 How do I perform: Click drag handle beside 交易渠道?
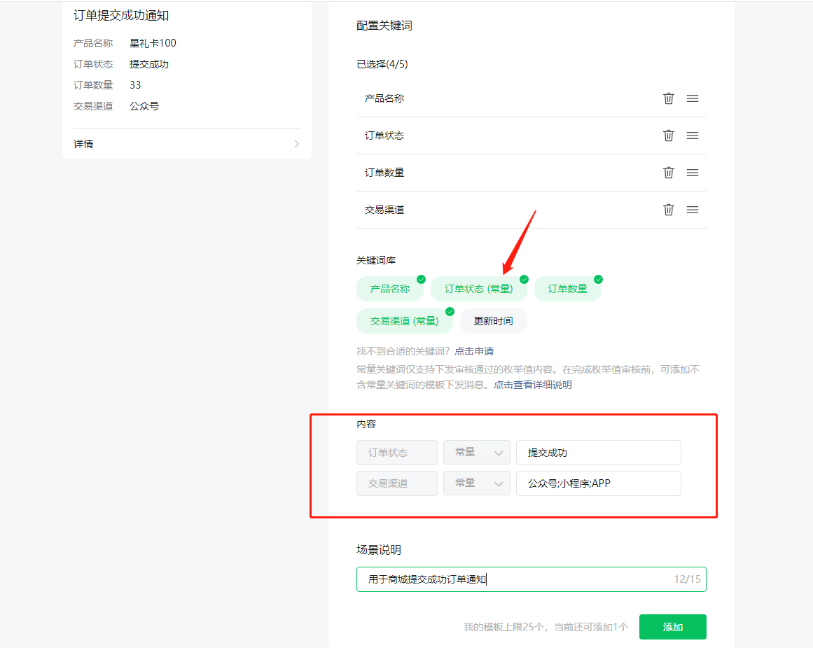[692, 209]
